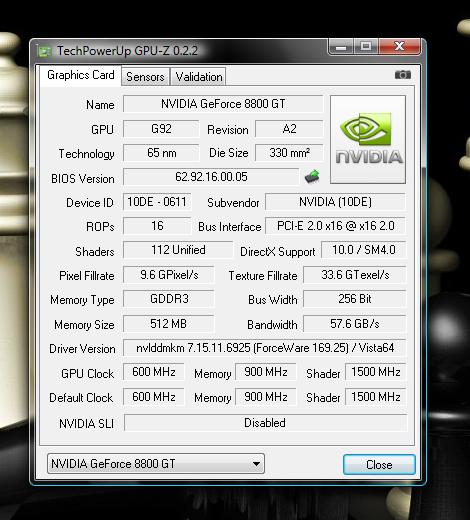Click the NVIDIA SLI field showing Disabled
The width and height of the screenshot is (470, 520).
click(265, 423)
